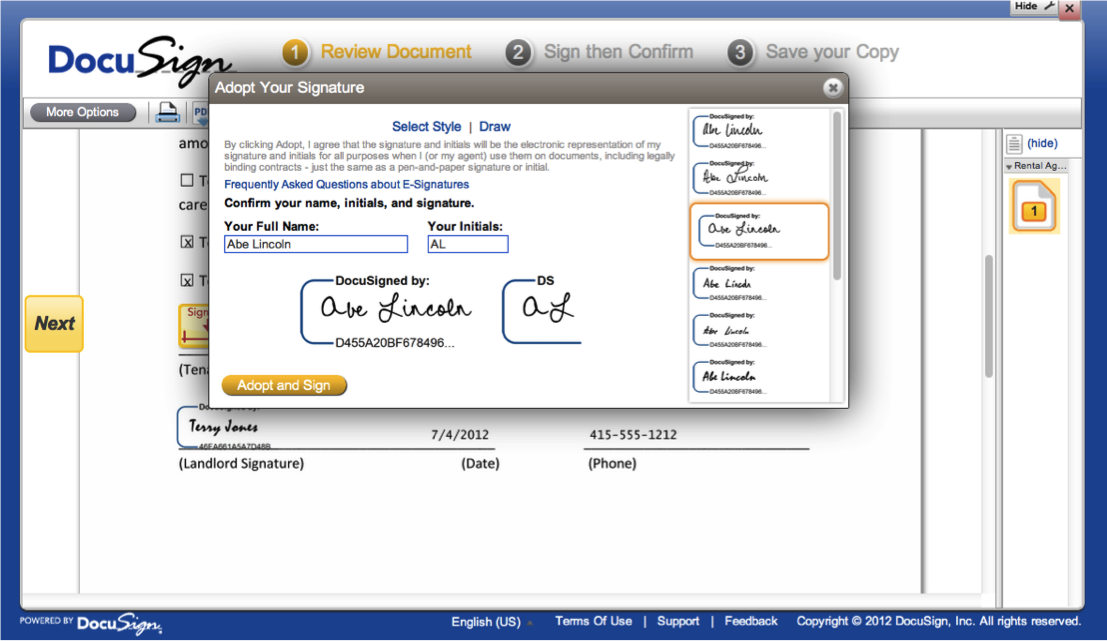This screenshot has height=641, width=1107.
Task: Click the Sign Here tag in document
Action: (193, 325)
